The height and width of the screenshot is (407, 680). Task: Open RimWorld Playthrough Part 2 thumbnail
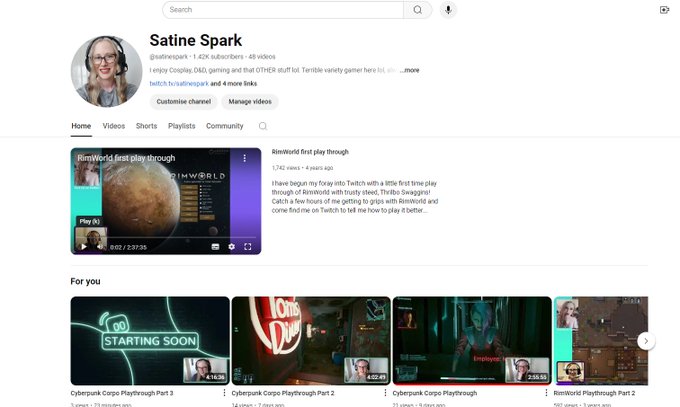pyautogui.click(x=601, y=341)
